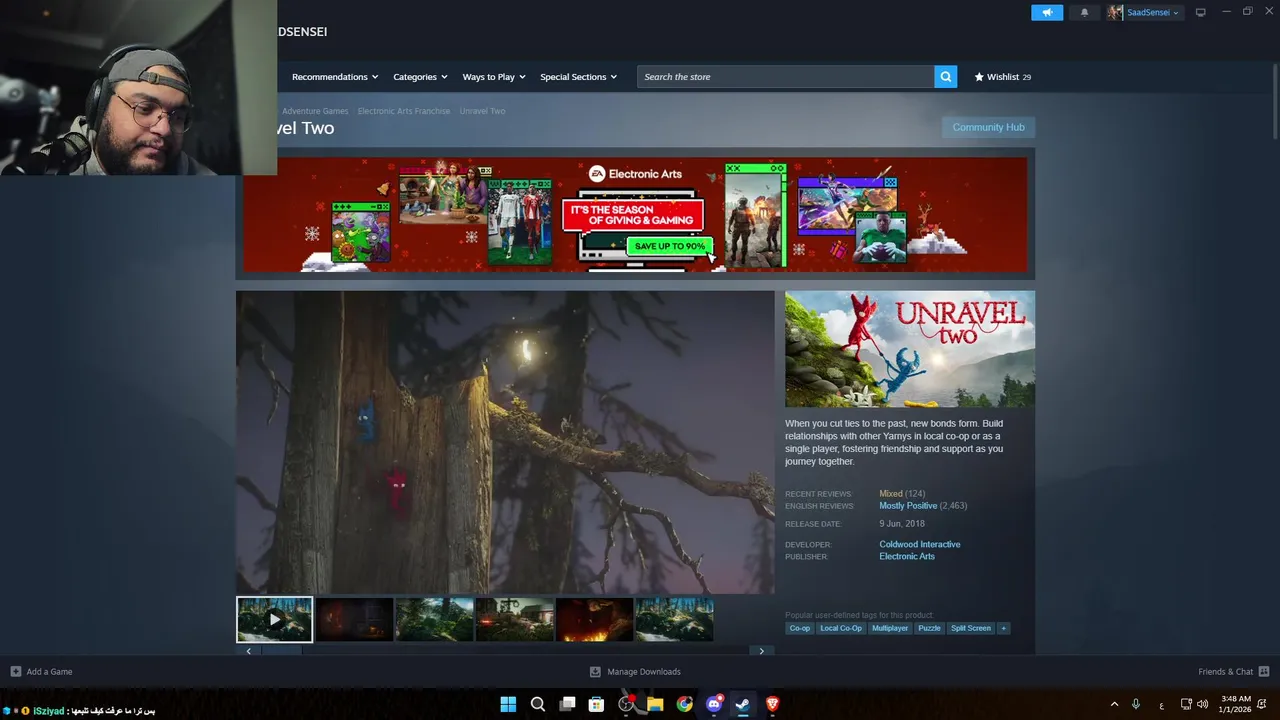This screenshot has width=1280, height=720.
Task: Open File Explorer from the taskbar
Action: [x=655, y=704]
